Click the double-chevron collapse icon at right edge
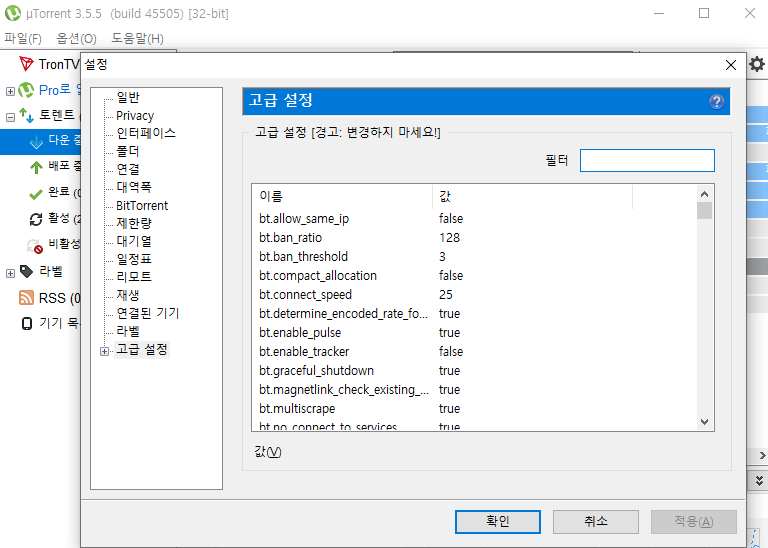 759,480
